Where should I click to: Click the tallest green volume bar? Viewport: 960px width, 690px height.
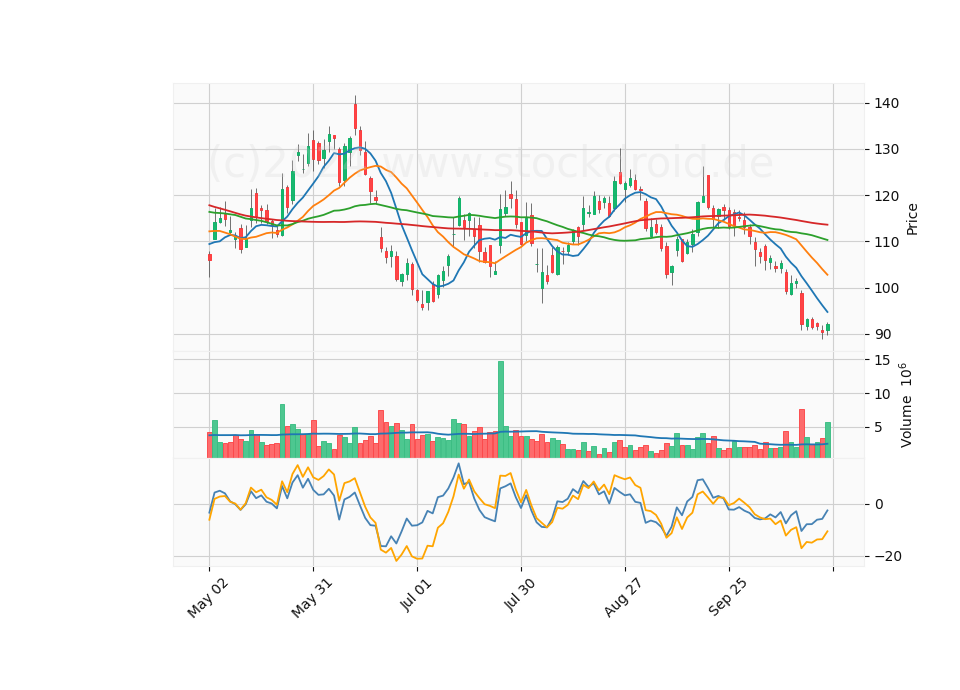click(x=501, y=410)
